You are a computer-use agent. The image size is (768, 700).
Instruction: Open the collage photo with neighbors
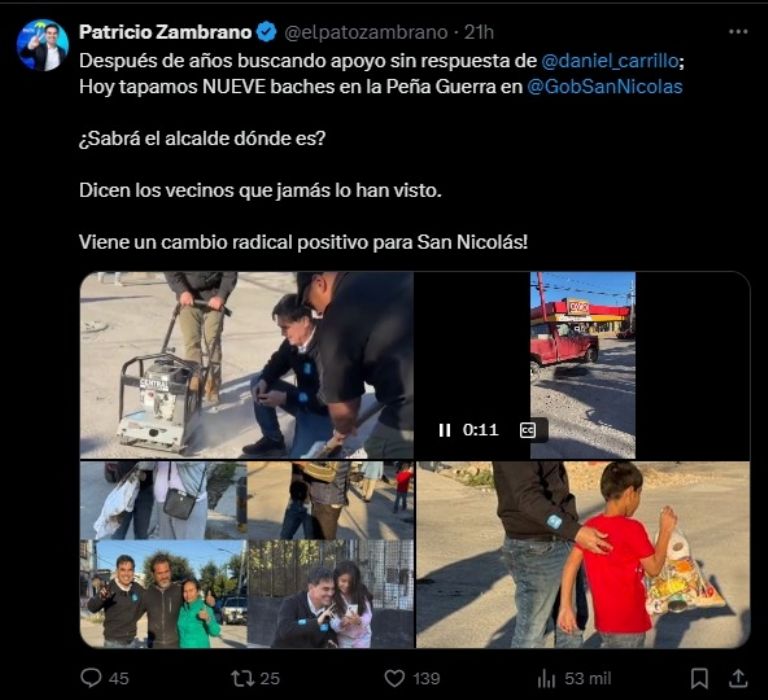(x=247, y=555)
